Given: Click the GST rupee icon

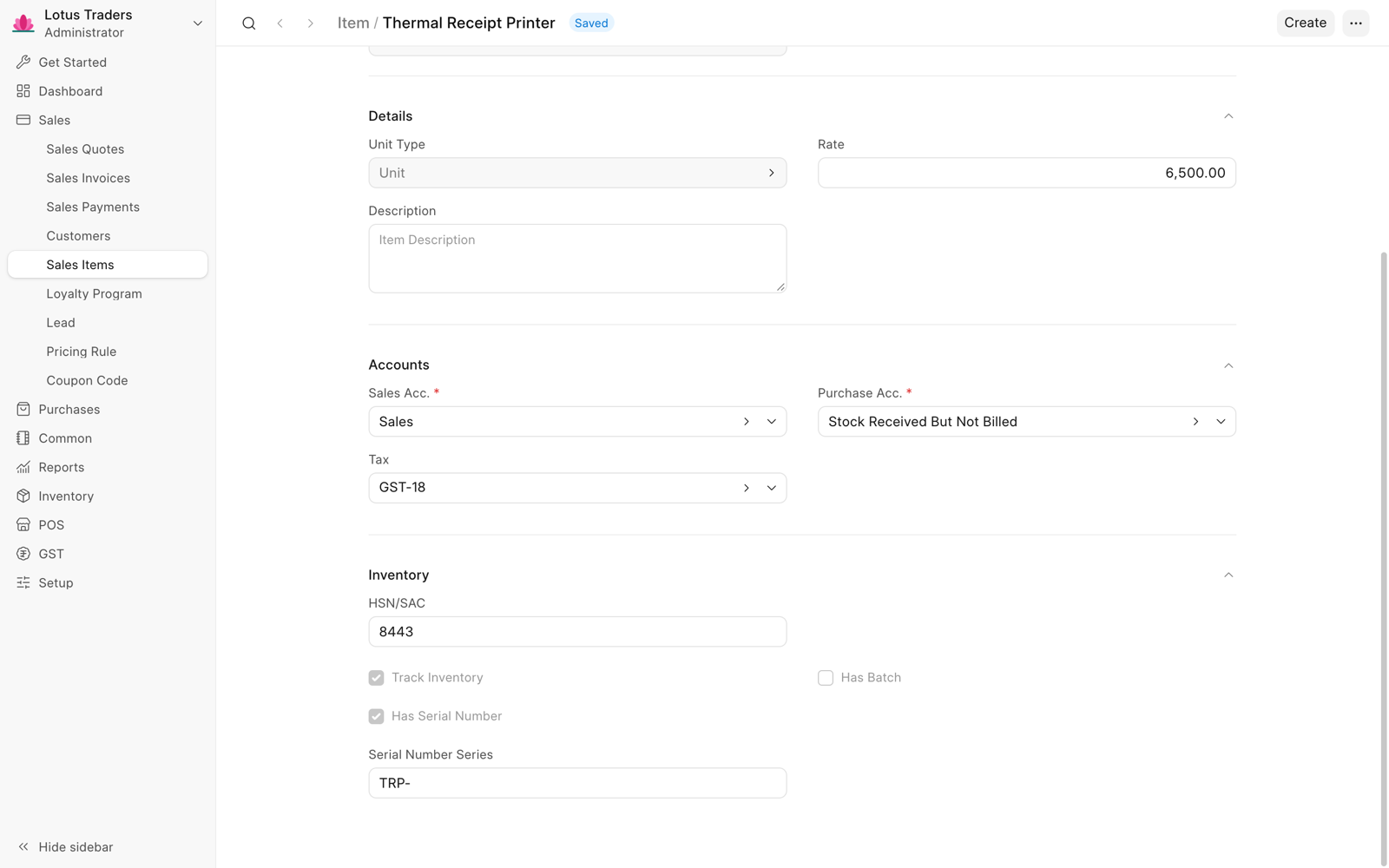Looking at the screenshot, I should [23, 554].
